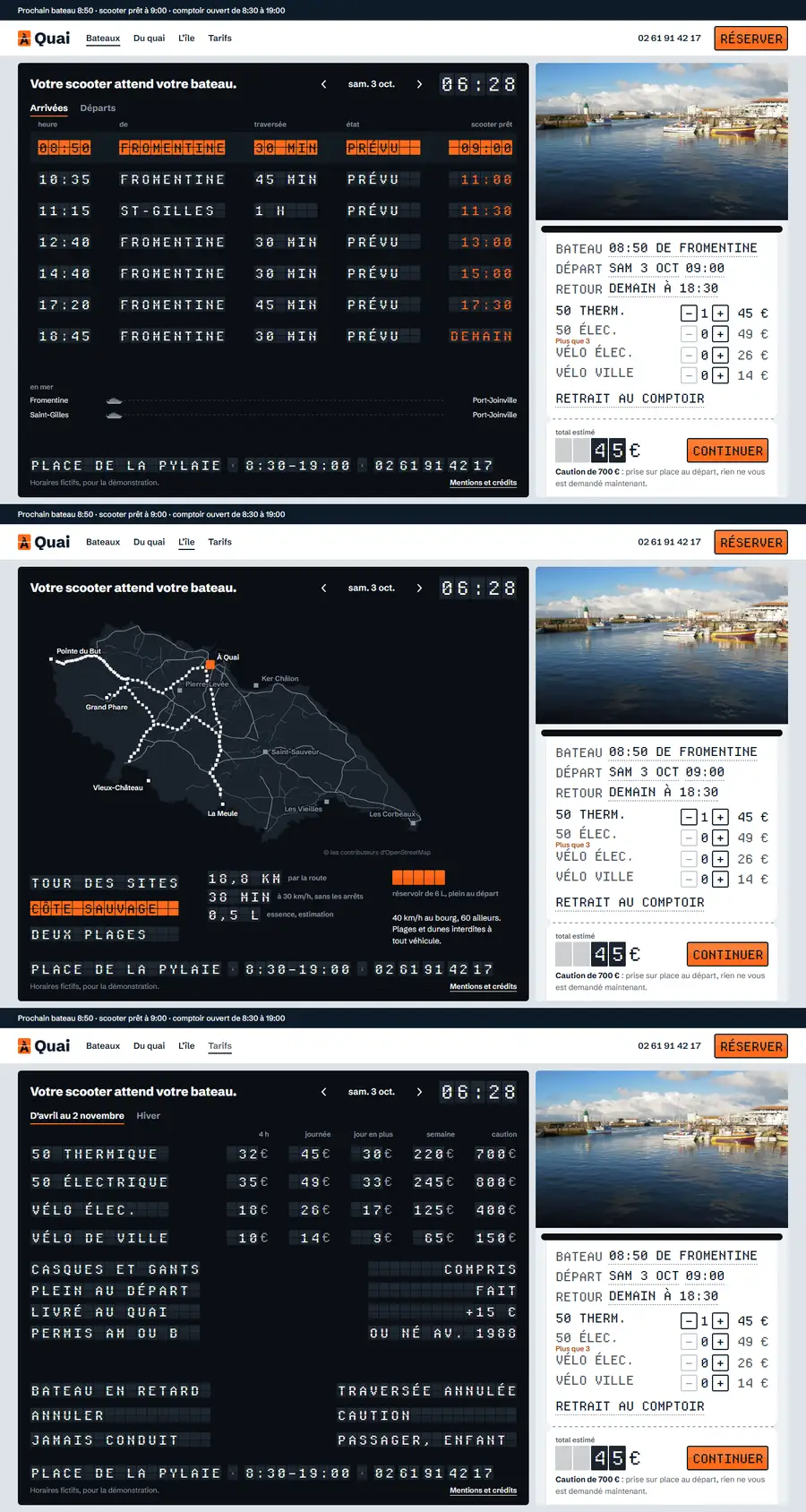806x1512 pixels.
Task: Go to next day above the tarifs table
Action: pos(419,1092)
